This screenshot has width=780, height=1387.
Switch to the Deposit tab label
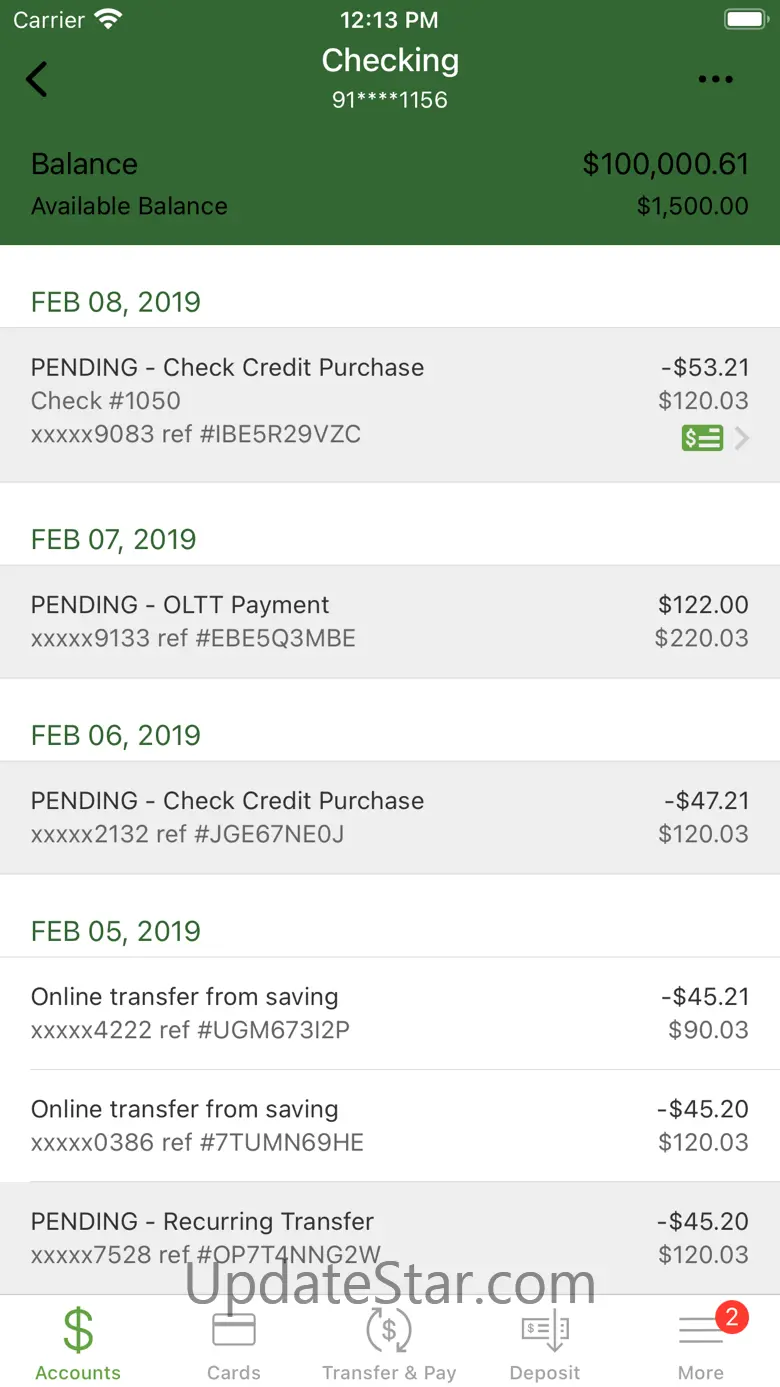(x=545, y=1373)
